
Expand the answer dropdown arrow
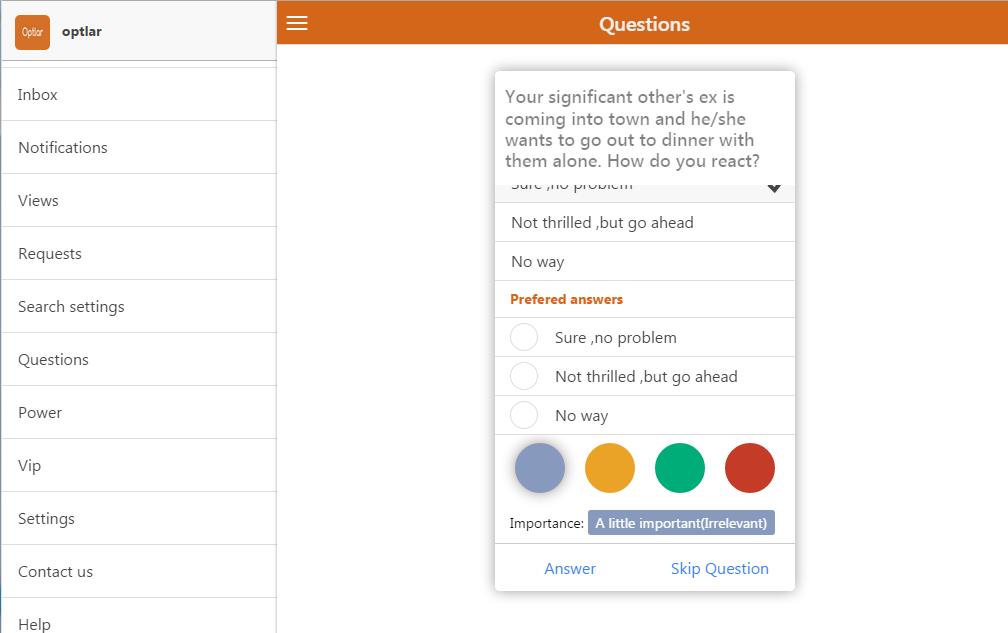point(774,187)
